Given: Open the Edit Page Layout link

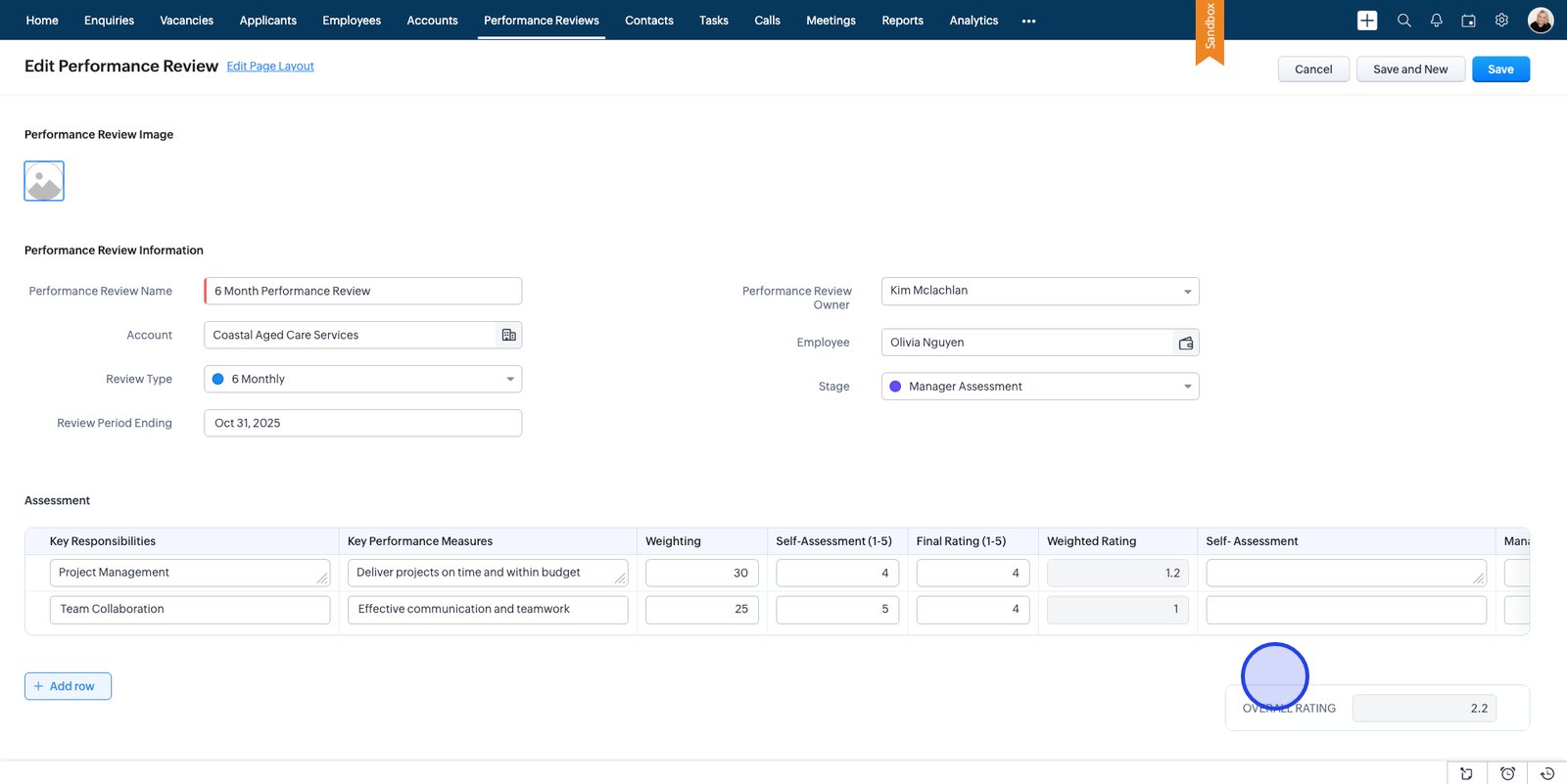Looking at the screenshot, I should [270, 67].
